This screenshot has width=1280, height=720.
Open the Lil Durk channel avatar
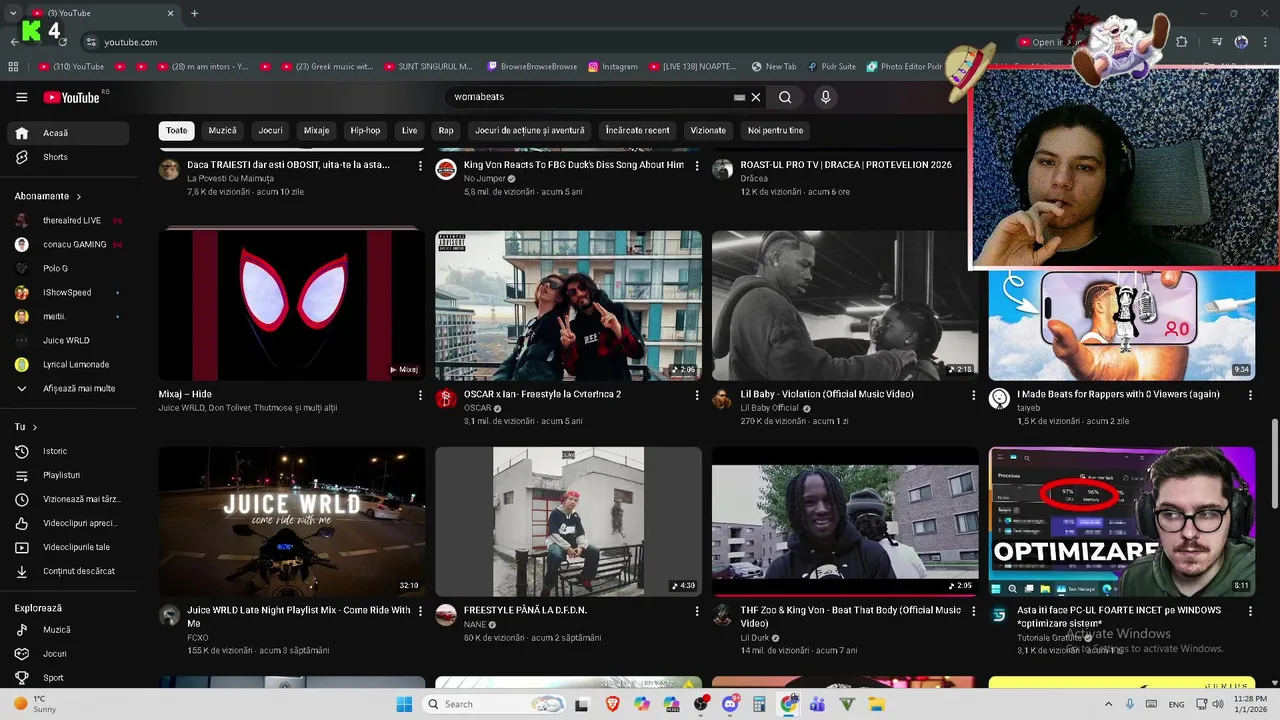pyautogui.click(x=722, y=615)
